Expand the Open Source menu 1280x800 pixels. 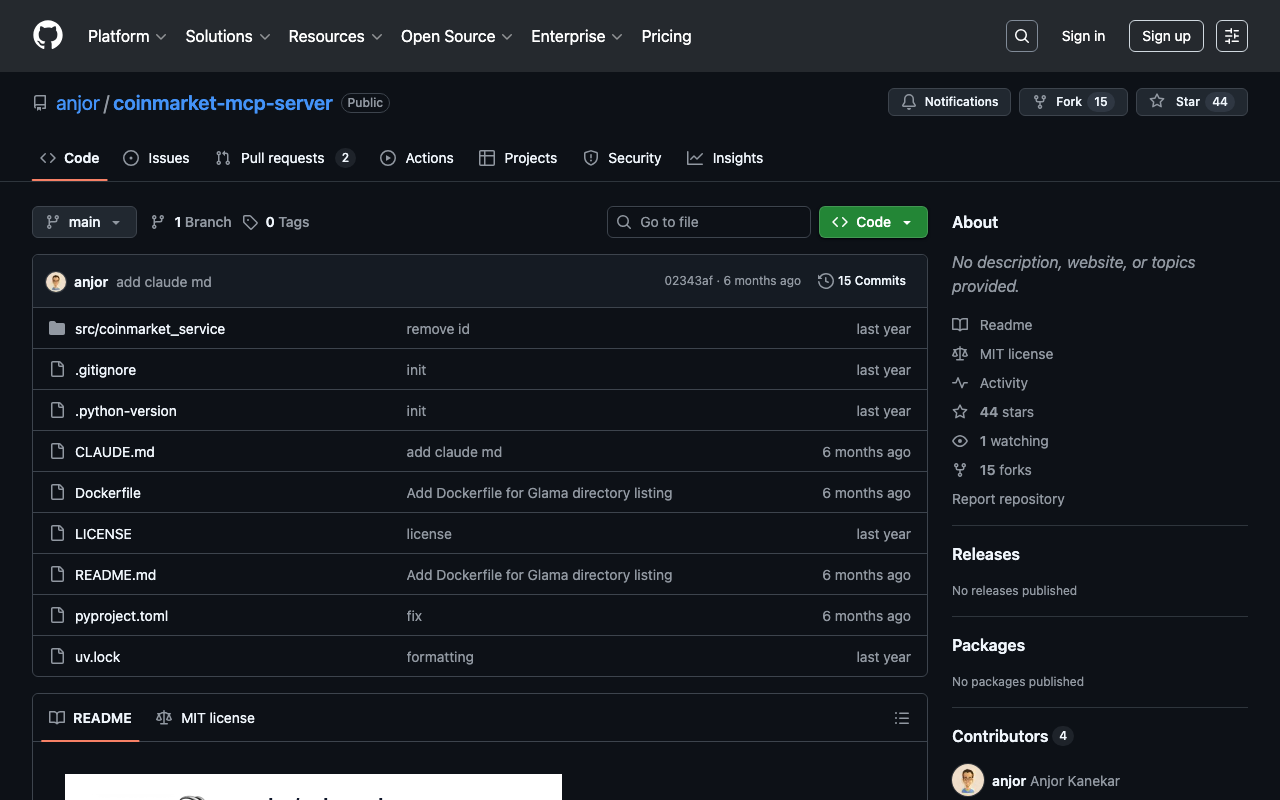pos(456,36)
